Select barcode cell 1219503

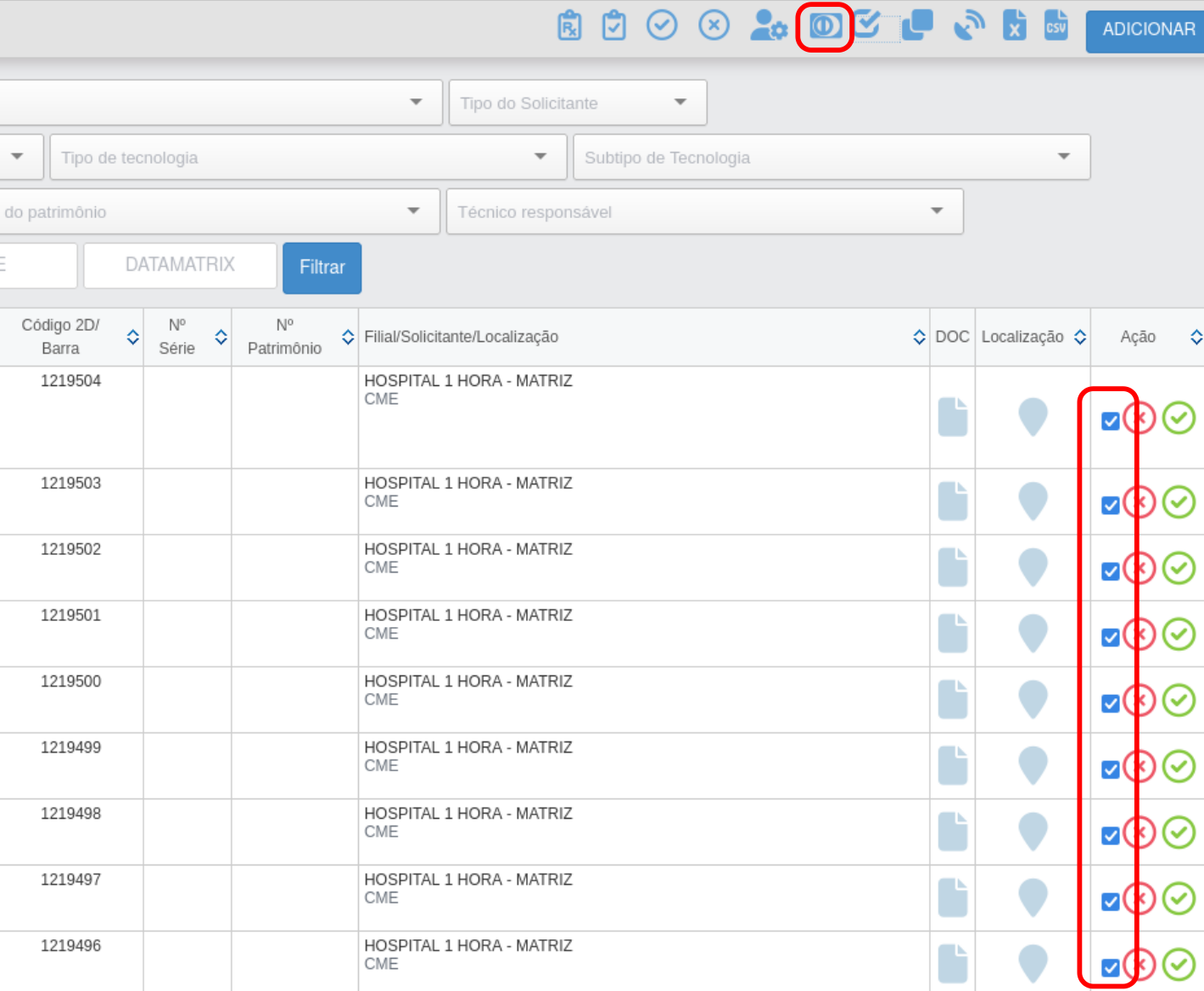pos(71,484)
